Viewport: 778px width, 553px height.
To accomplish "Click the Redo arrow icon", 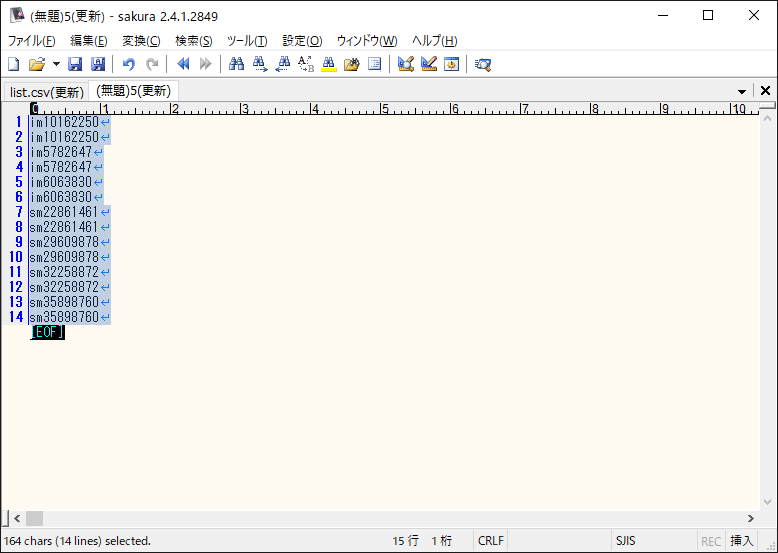I will [x=152, y=64].
